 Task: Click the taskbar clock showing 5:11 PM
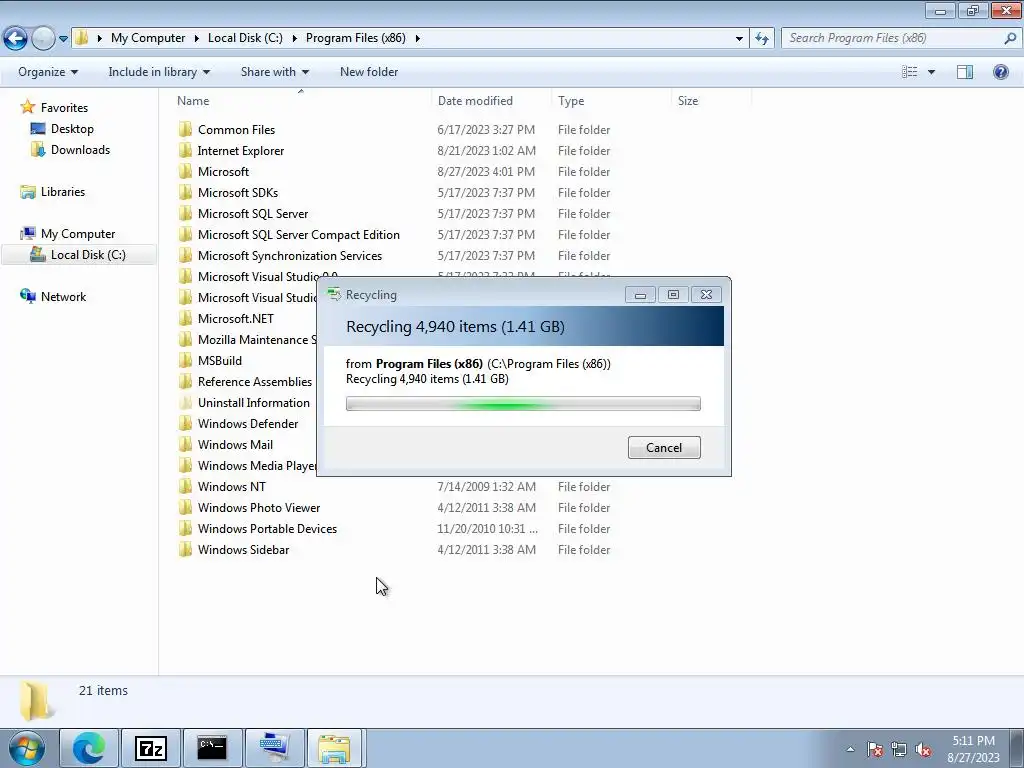[x=973, y=749]
